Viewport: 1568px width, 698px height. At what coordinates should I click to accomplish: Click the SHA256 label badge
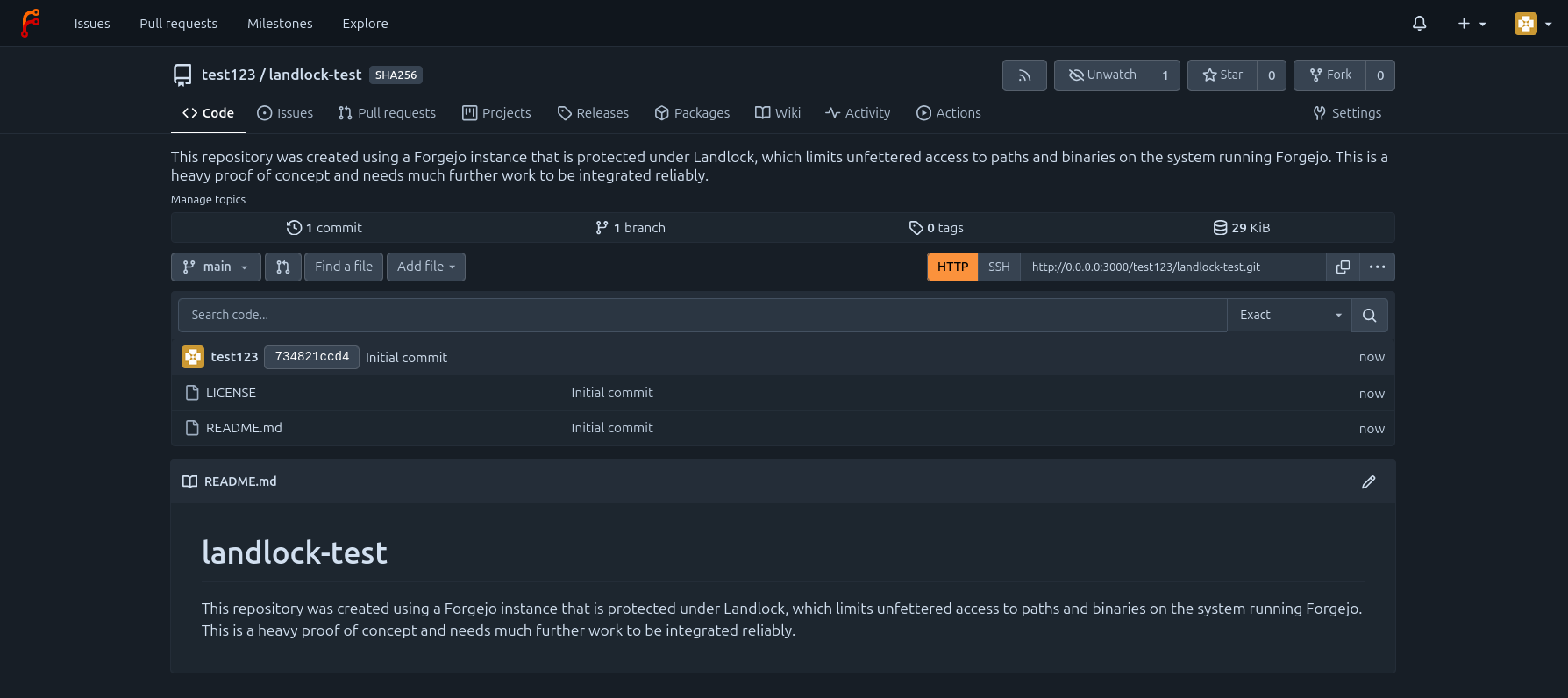396,75
